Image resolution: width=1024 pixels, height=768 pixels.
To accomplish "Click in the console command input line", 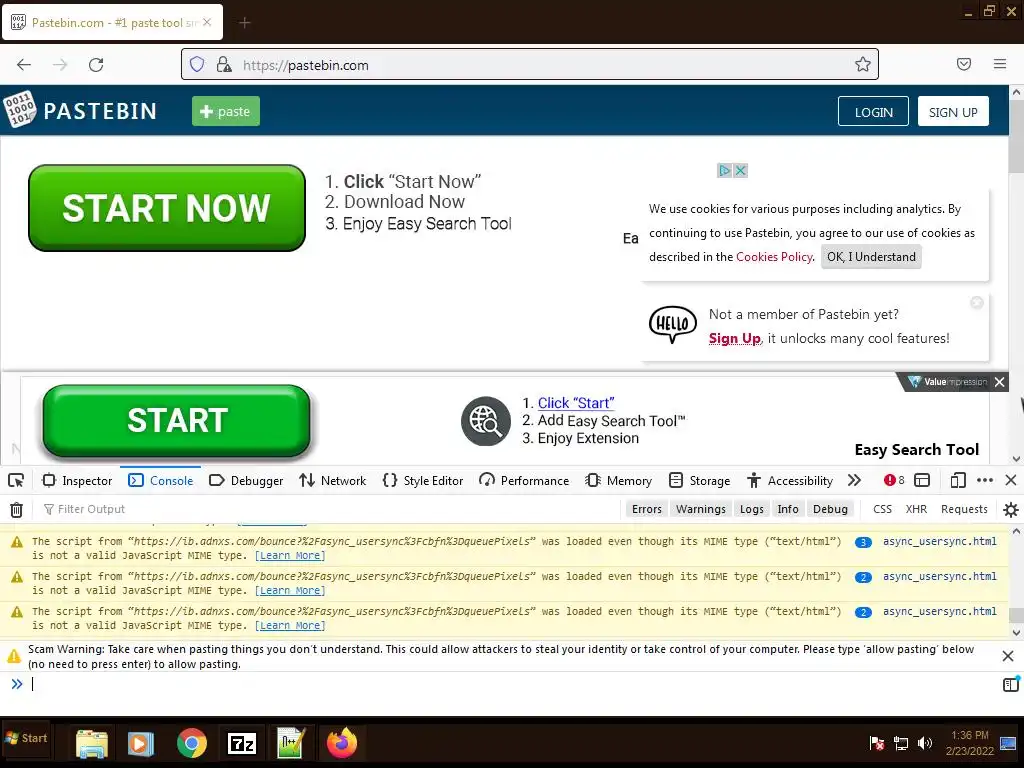I will click(509, 684).
